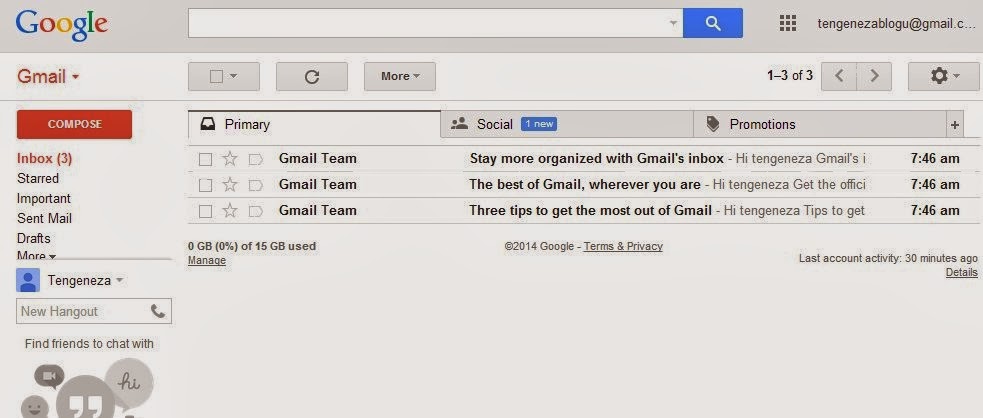
Task: Switch to the Promotions tab
Action: pyautogui.click(x=762, y=125)
